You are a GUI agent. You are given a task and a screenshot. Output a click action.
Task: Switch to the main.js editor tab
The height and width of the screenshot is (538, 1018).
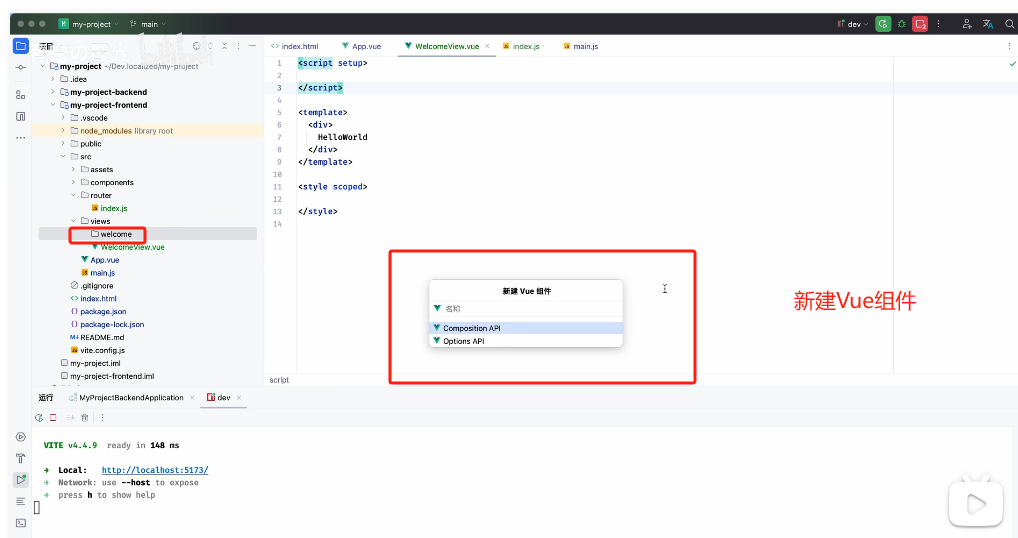581,46
